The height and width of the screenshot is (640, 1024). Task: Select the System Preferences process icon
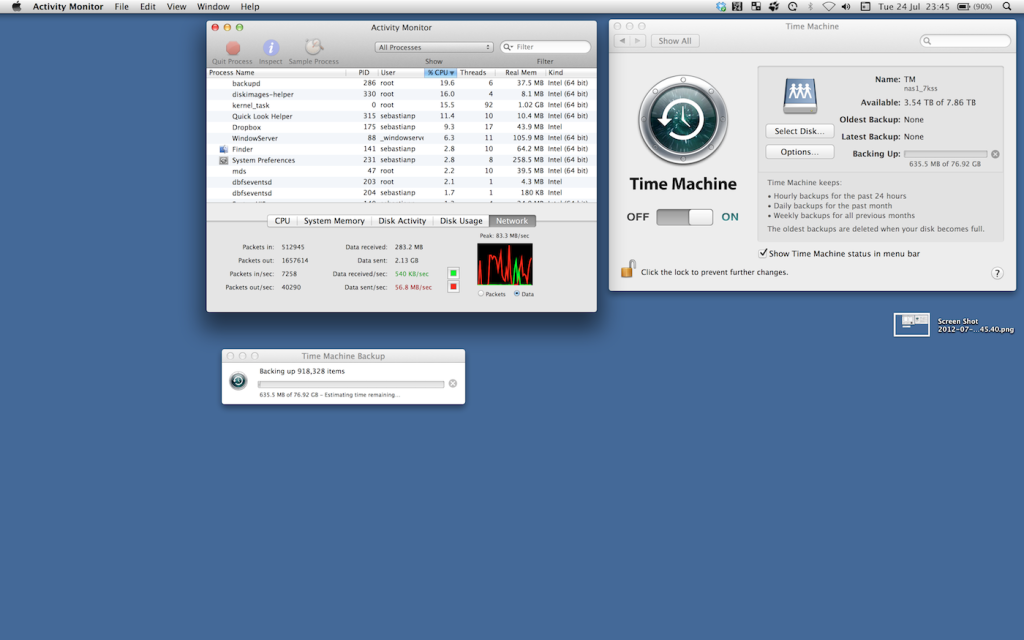(223, 160)
